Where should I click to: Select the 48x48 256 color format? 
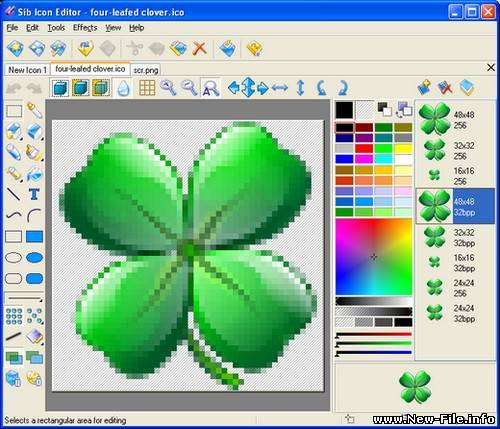pyautogui.click(x=454, y=119)
